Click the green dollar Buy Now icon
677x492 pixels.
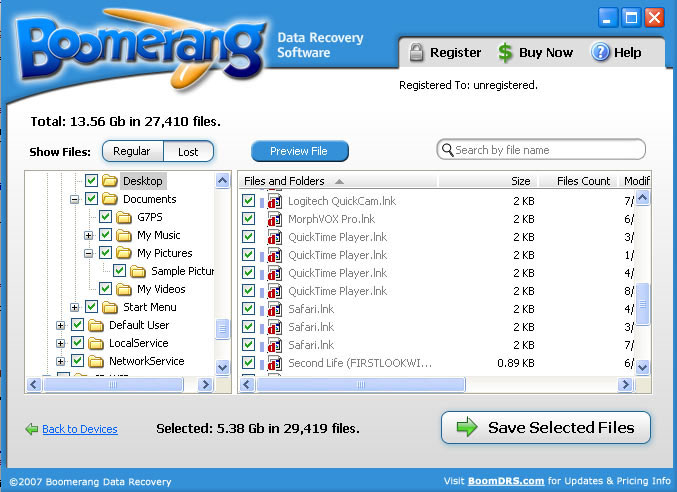pos(505,53)
